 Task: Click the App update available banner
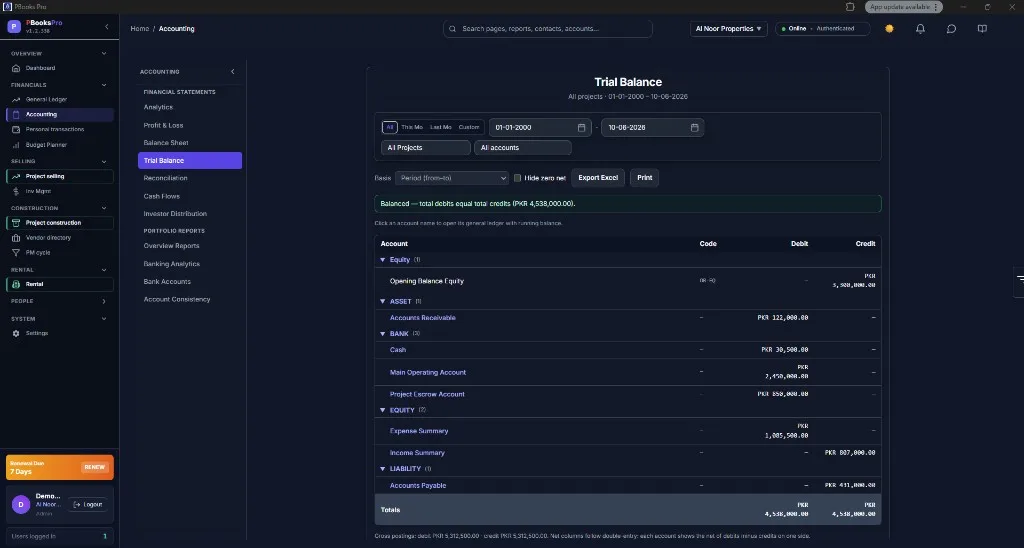tap(904, 7)
